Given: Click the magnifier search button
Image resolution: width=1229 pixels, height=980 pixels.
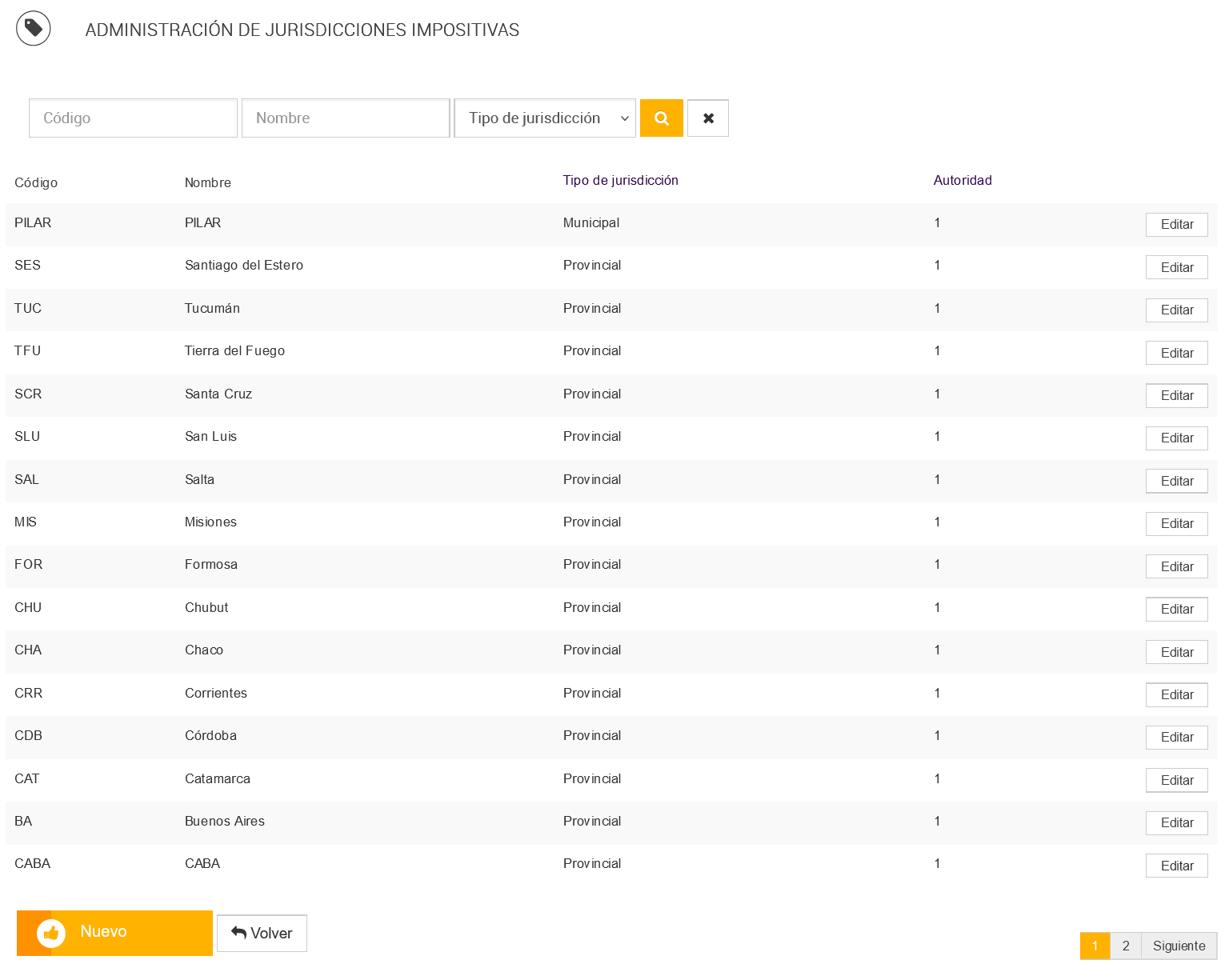Looking at the screenshot, I should pos(661,118).
